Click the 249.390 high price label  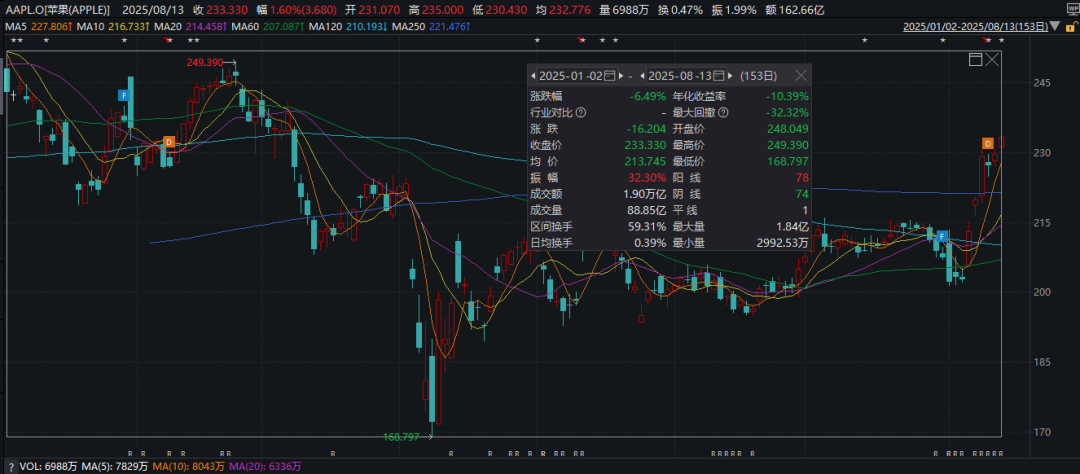(205, 62)
